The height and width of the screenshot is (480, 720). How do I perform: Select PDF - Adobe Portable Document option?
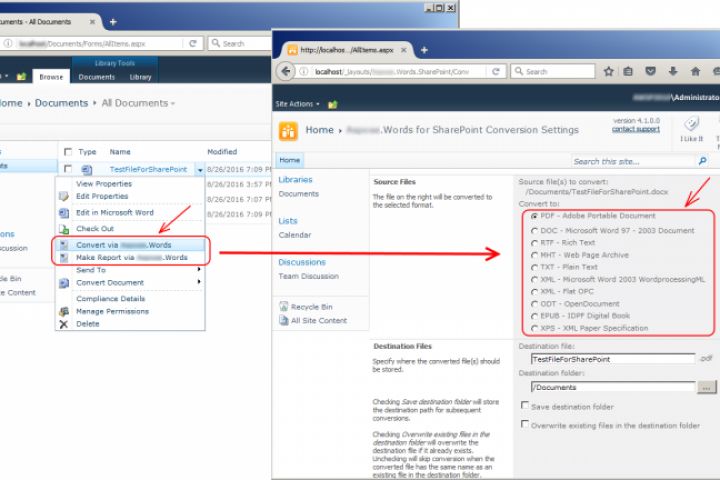coord(534,216)
